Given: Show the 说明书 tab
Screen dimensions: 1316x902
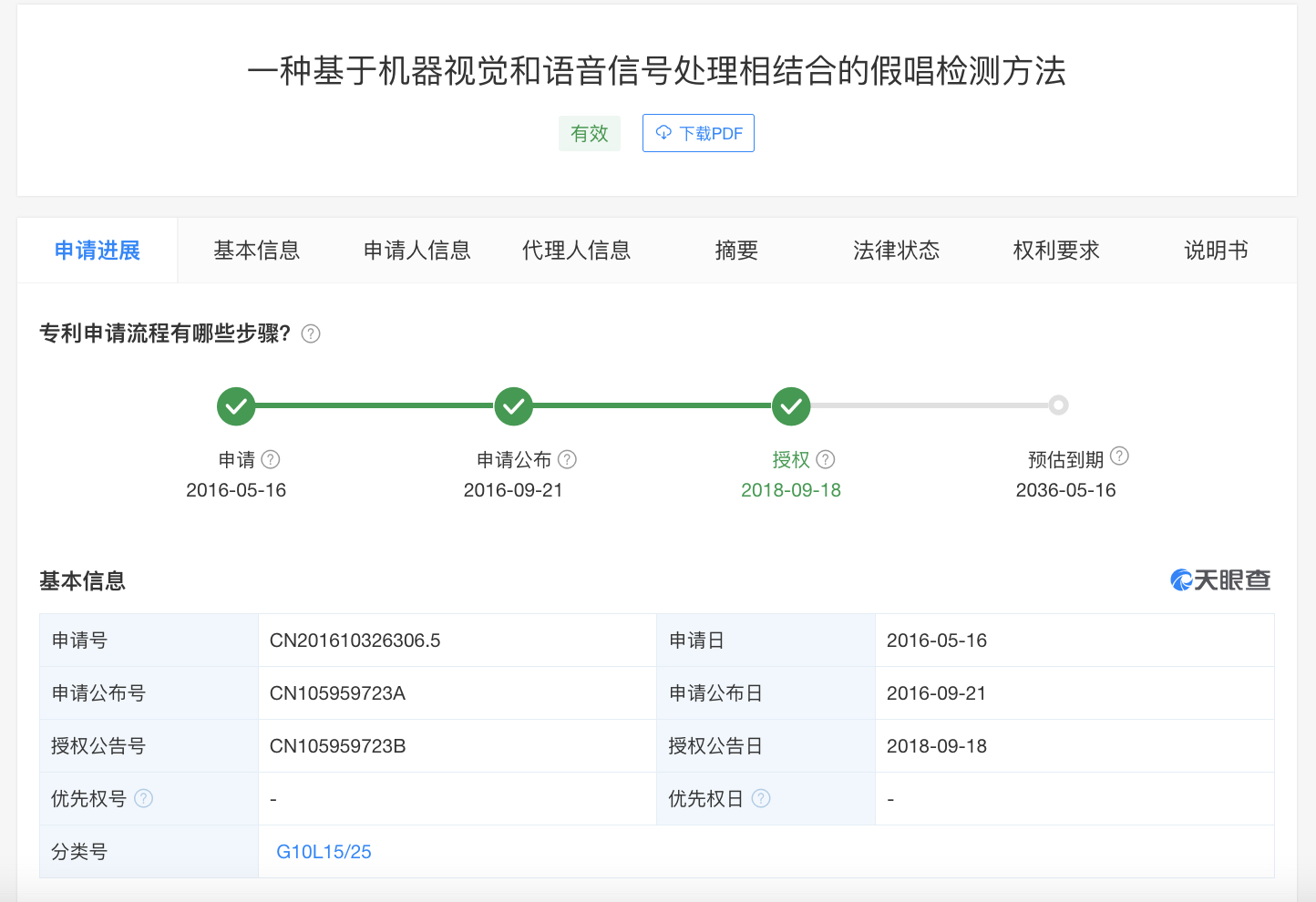Looking at the screenshot, I should click(x=1216, y=251).
